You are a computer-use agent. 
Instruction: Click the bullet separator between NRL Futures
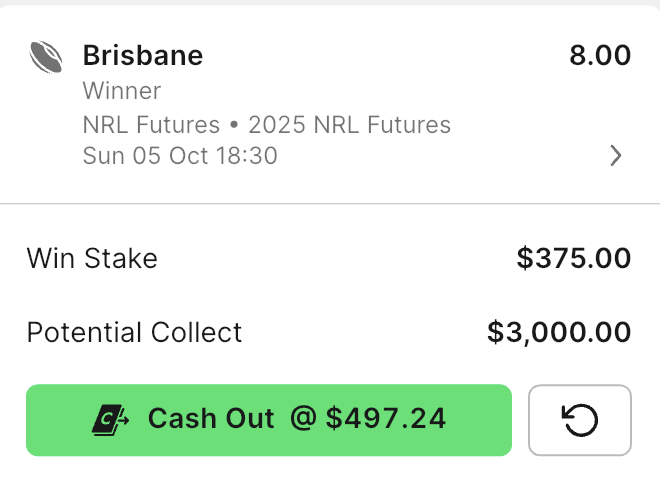pyautogui.click(x=234, y=125)
